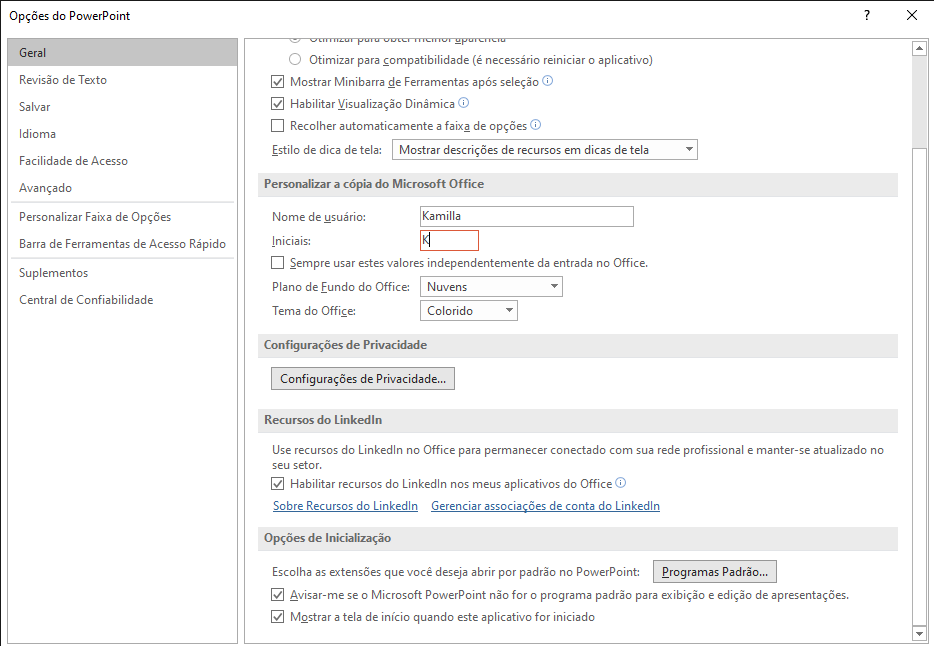Click Configurações de Privacidade button
This screenshot has width=934, height=646.
click(363, 379)
